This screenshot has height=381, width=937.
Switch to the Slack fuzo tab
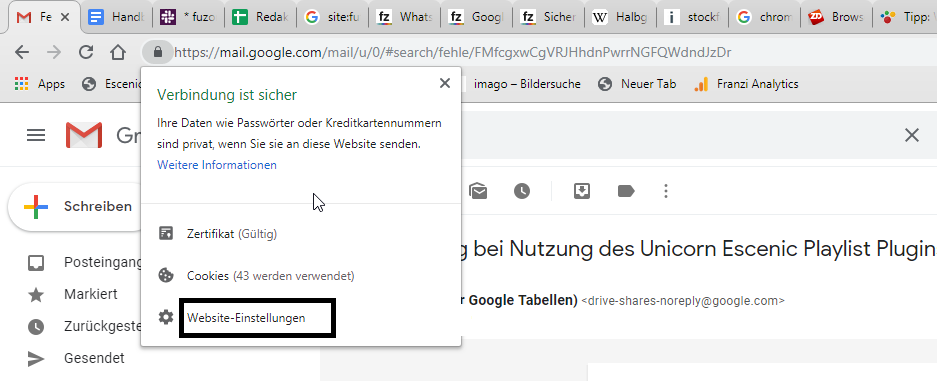[188, 17]
